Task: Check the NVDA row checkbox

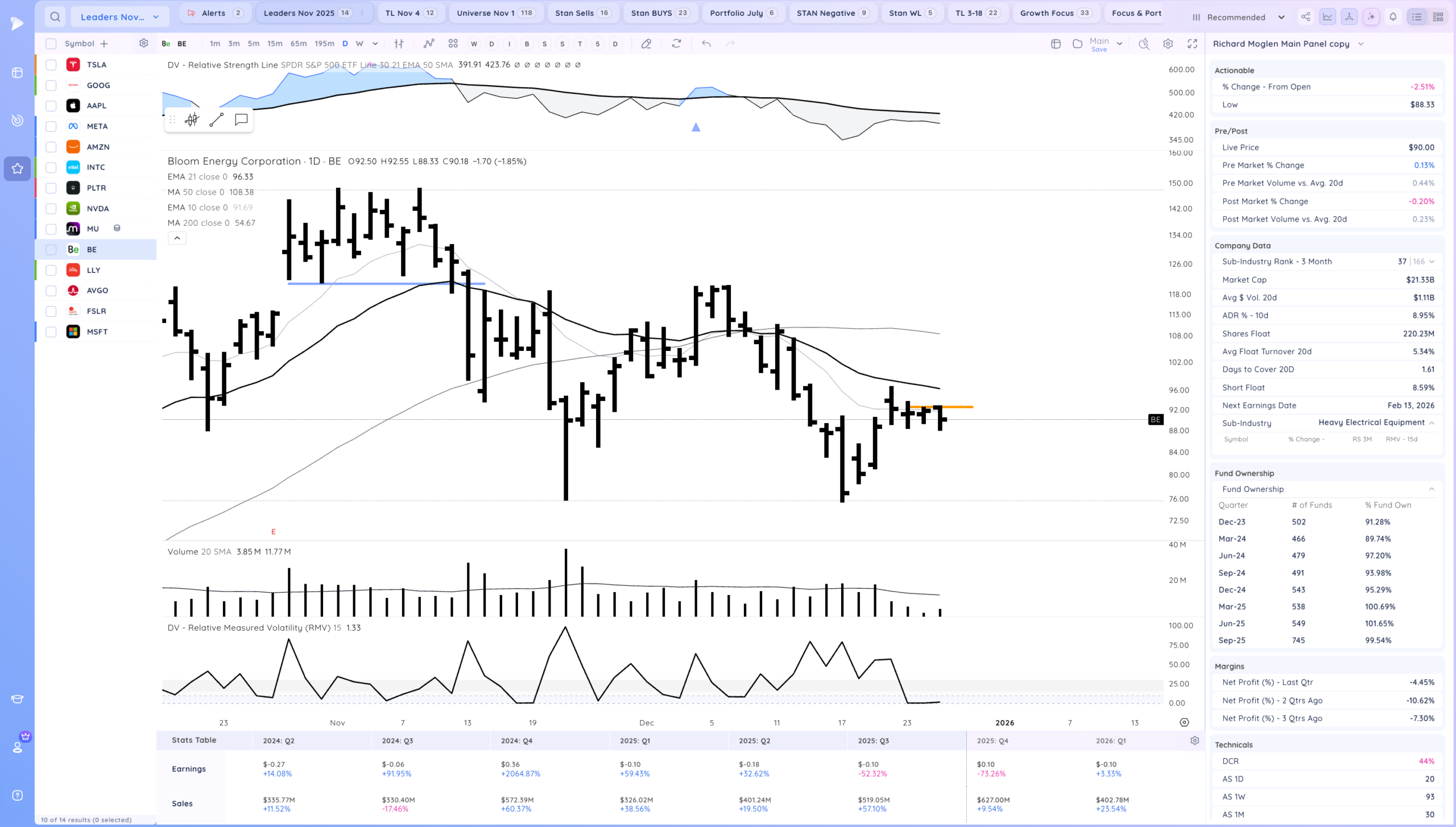Action: click(x=51, y=209)
